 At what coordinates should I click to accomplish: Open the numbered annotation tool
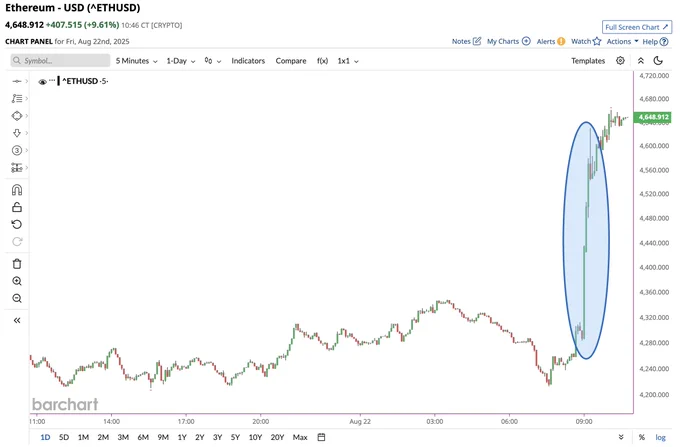[x=16, y=150]
